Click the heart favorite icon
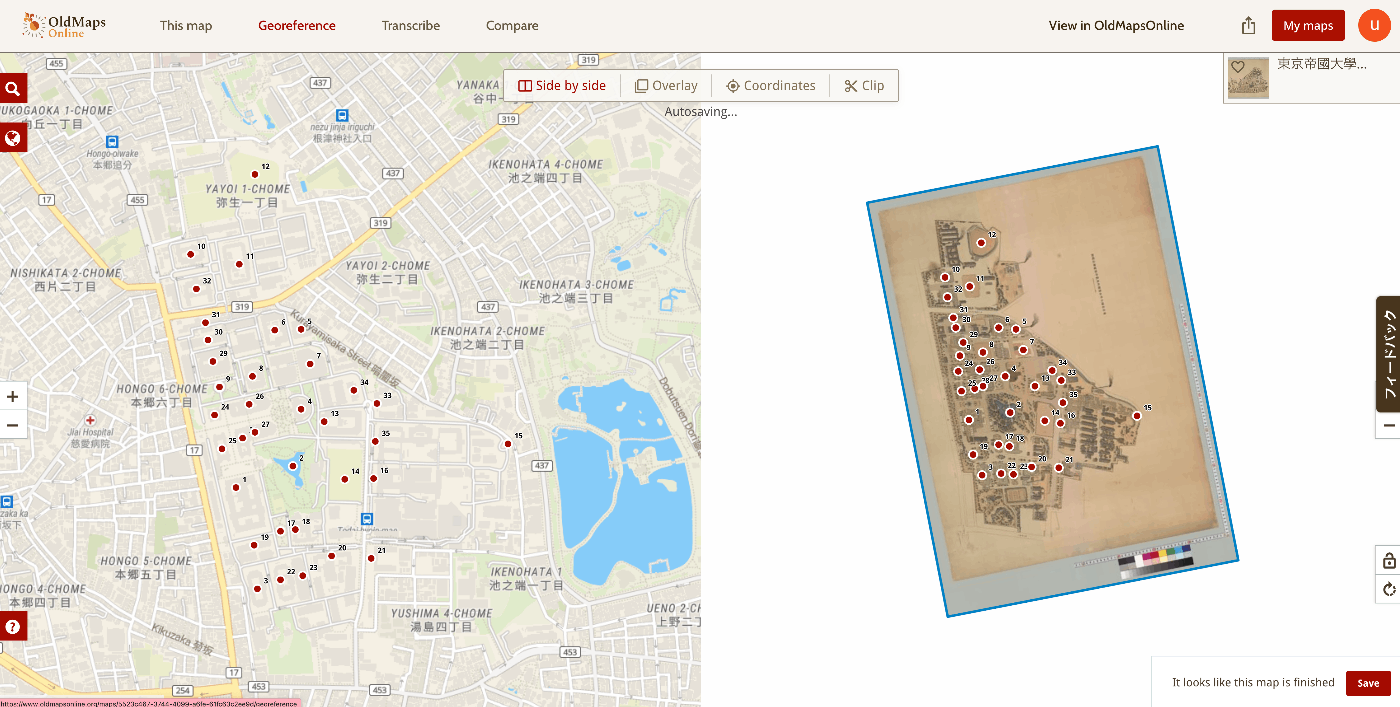This screenshot has height=707, width=1400. [1237, 67]
